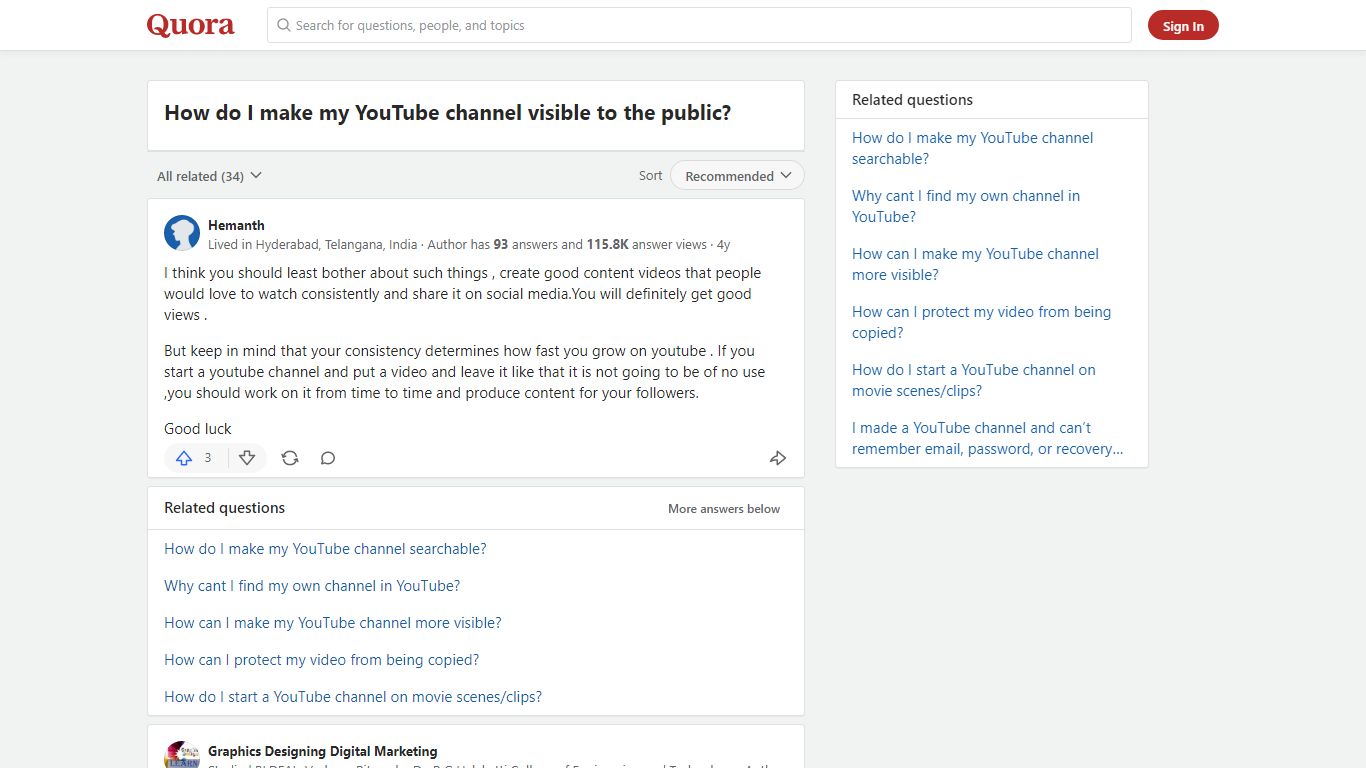This screenshot has height=768, width=1366.
Task: Click the Quora logo
Action: point(190,25)
